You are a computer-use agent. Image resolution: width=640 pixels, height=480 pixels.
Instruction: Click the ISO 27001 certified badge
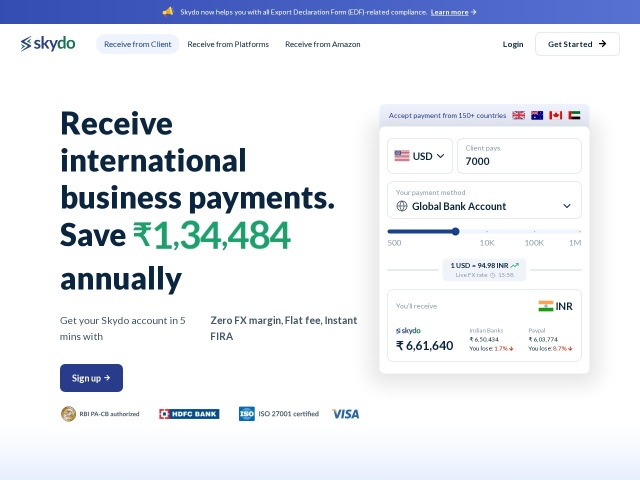(x=279, y=414)
